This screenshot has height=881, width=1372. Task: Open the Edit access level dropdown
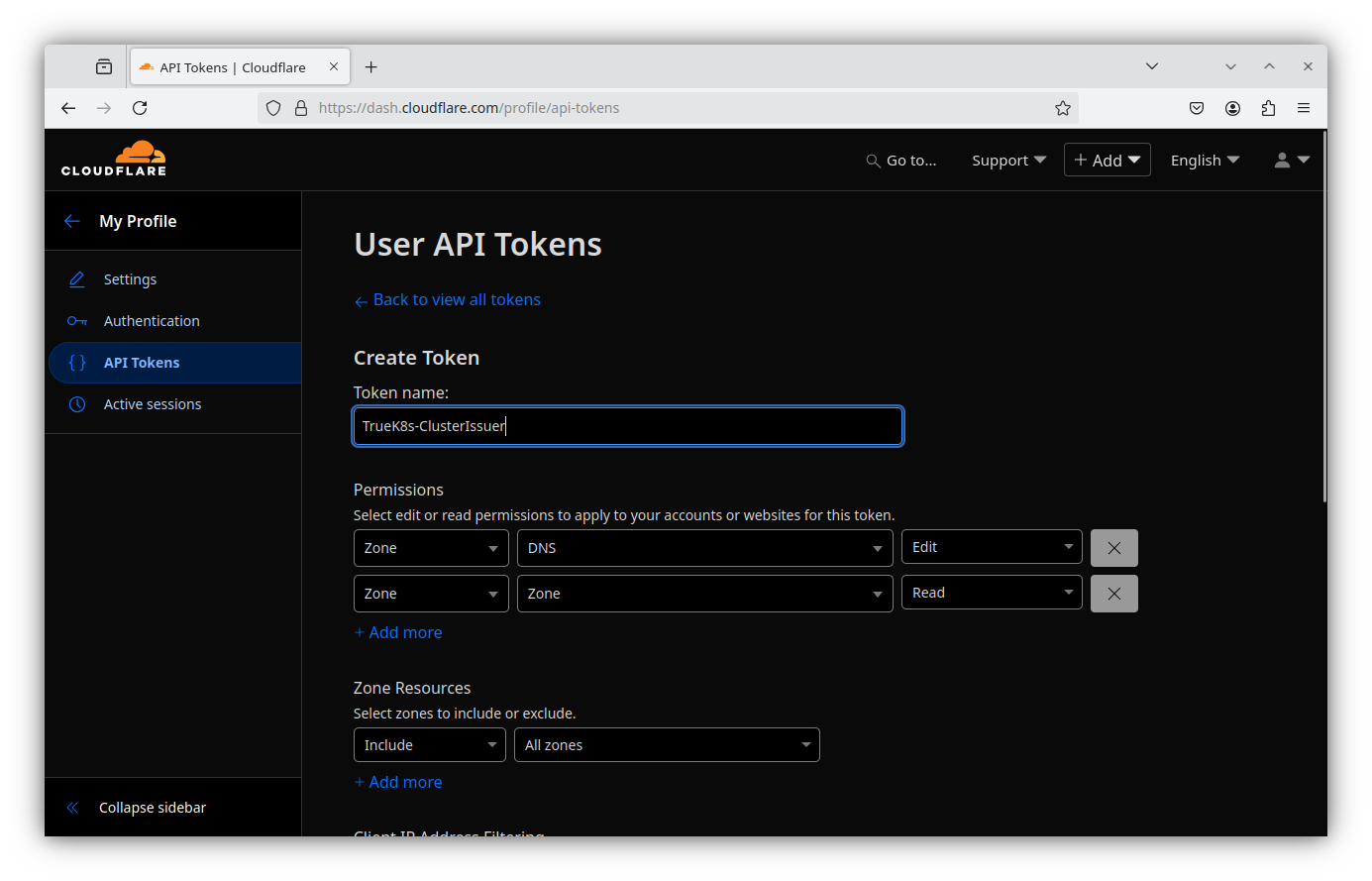tap(991, 547)
